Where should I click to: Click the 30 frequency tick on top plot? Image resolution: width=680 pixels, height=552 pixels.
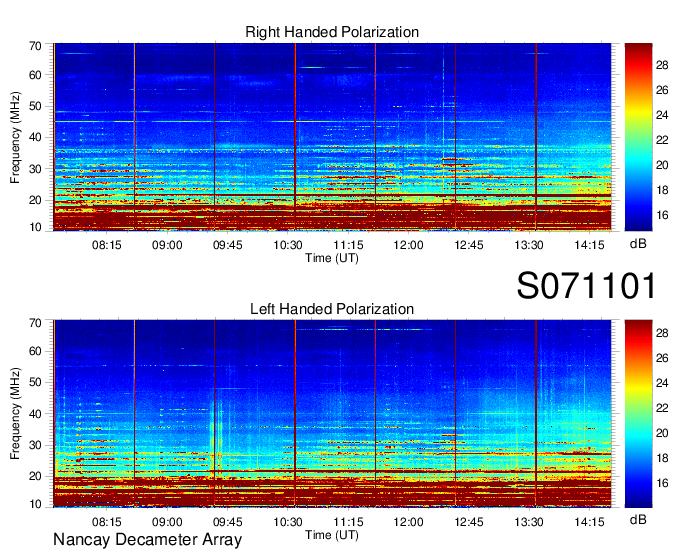click(x=35, y=169)
